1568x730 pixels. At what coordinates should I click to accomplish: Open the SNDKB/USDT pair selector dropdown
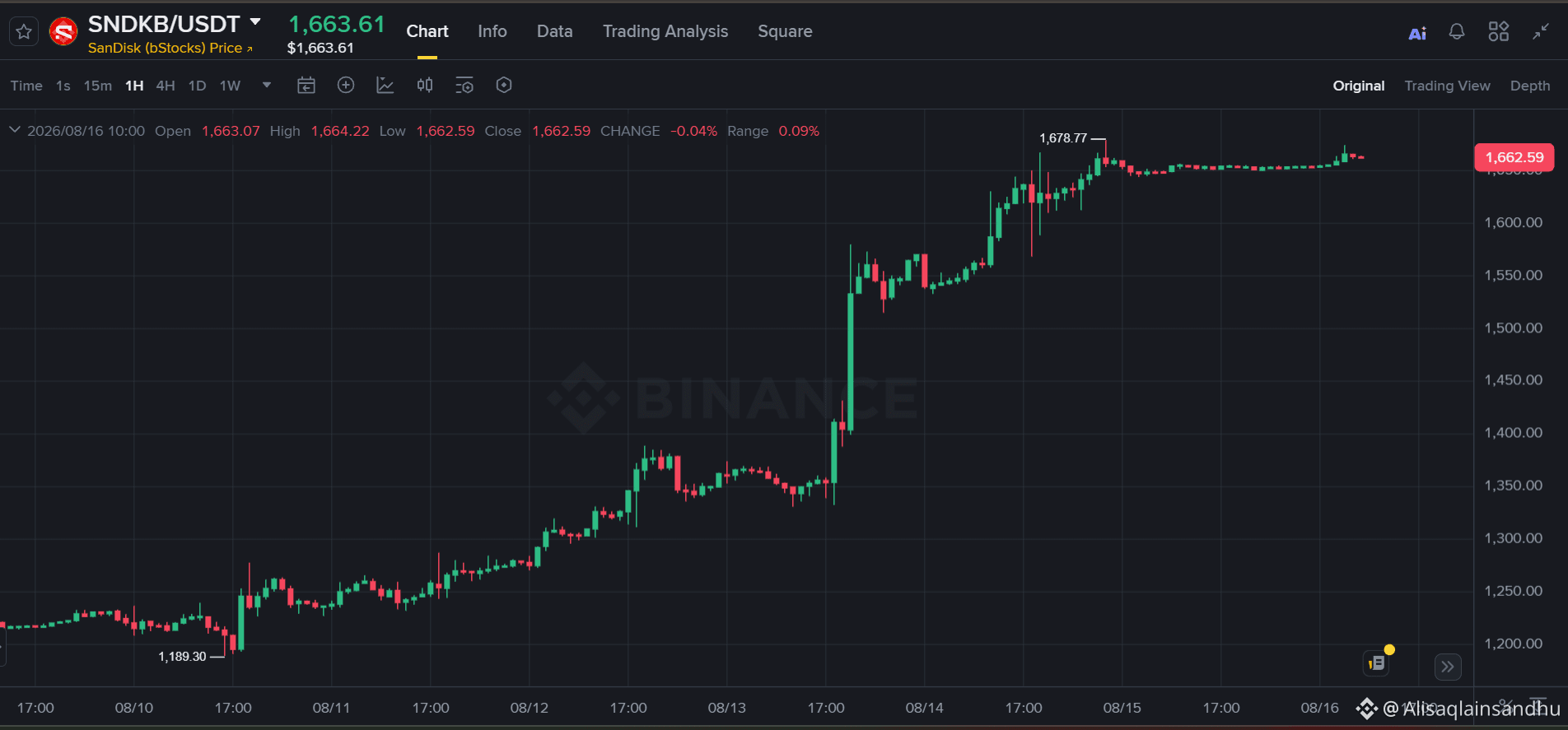point(255,22)
